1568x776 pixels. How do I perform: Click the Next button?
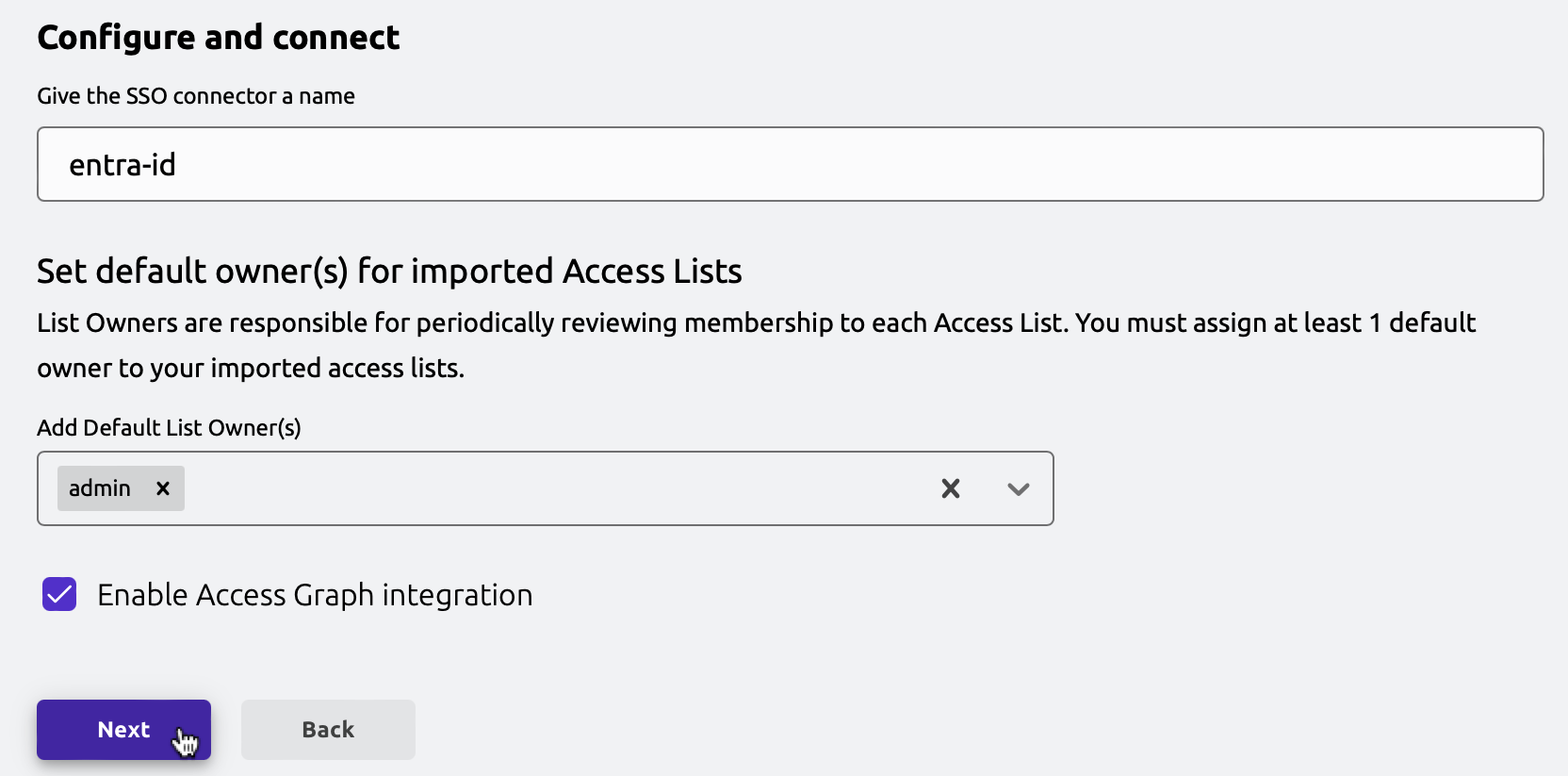pos(123,730)
